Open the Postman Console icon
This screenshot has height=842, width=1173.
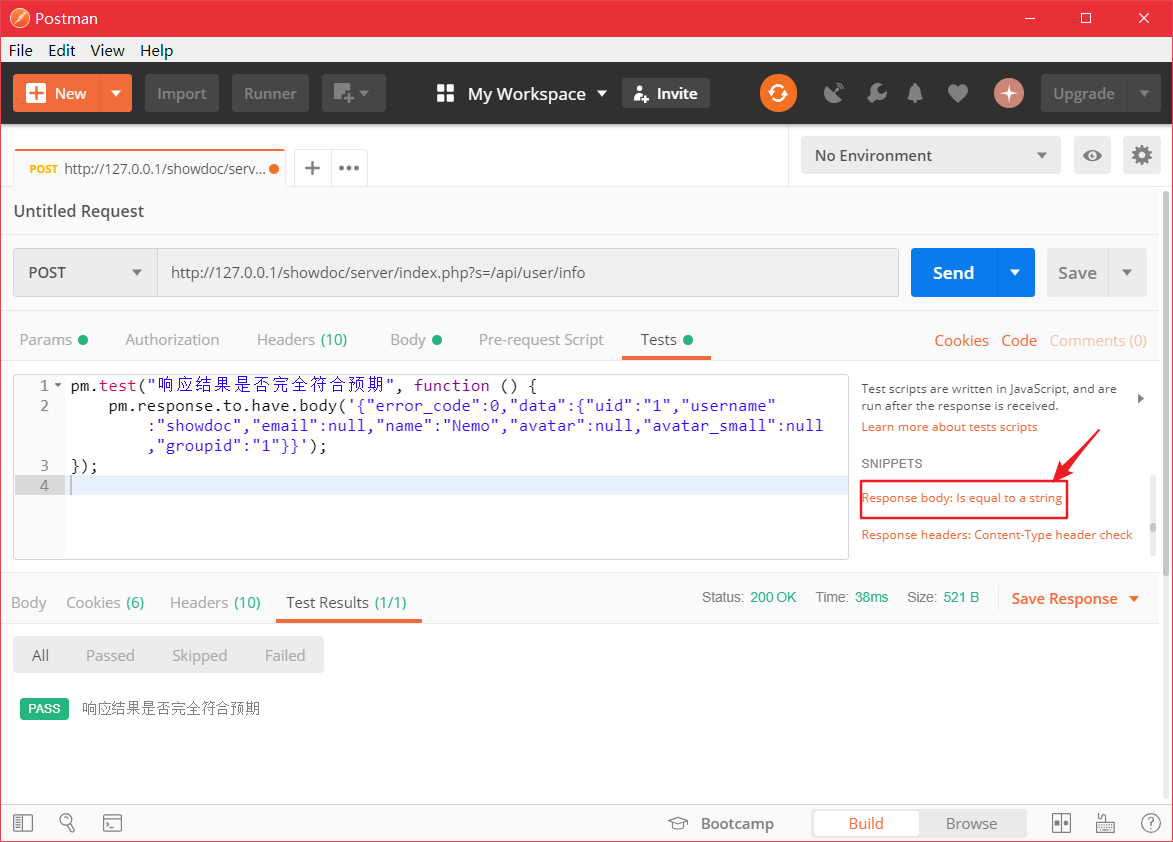coord(112,822)
